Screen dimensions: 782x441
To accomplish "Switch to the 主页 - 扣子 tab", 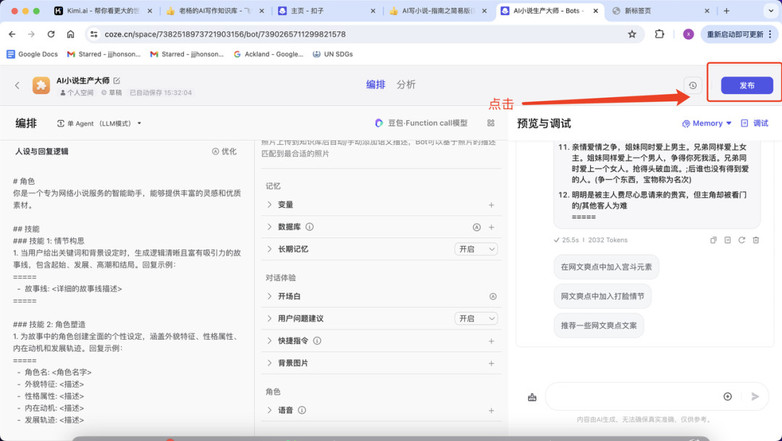I will click(327, 10).
